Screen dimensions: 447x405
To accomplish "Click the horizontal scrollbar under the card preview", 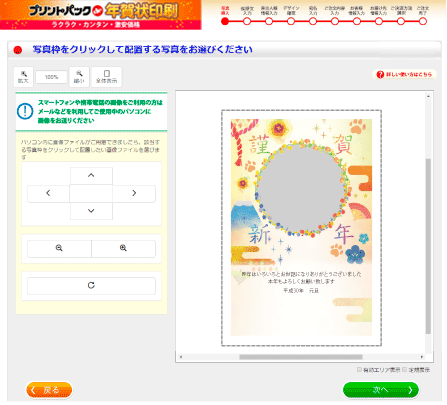I will pos(301,357).
